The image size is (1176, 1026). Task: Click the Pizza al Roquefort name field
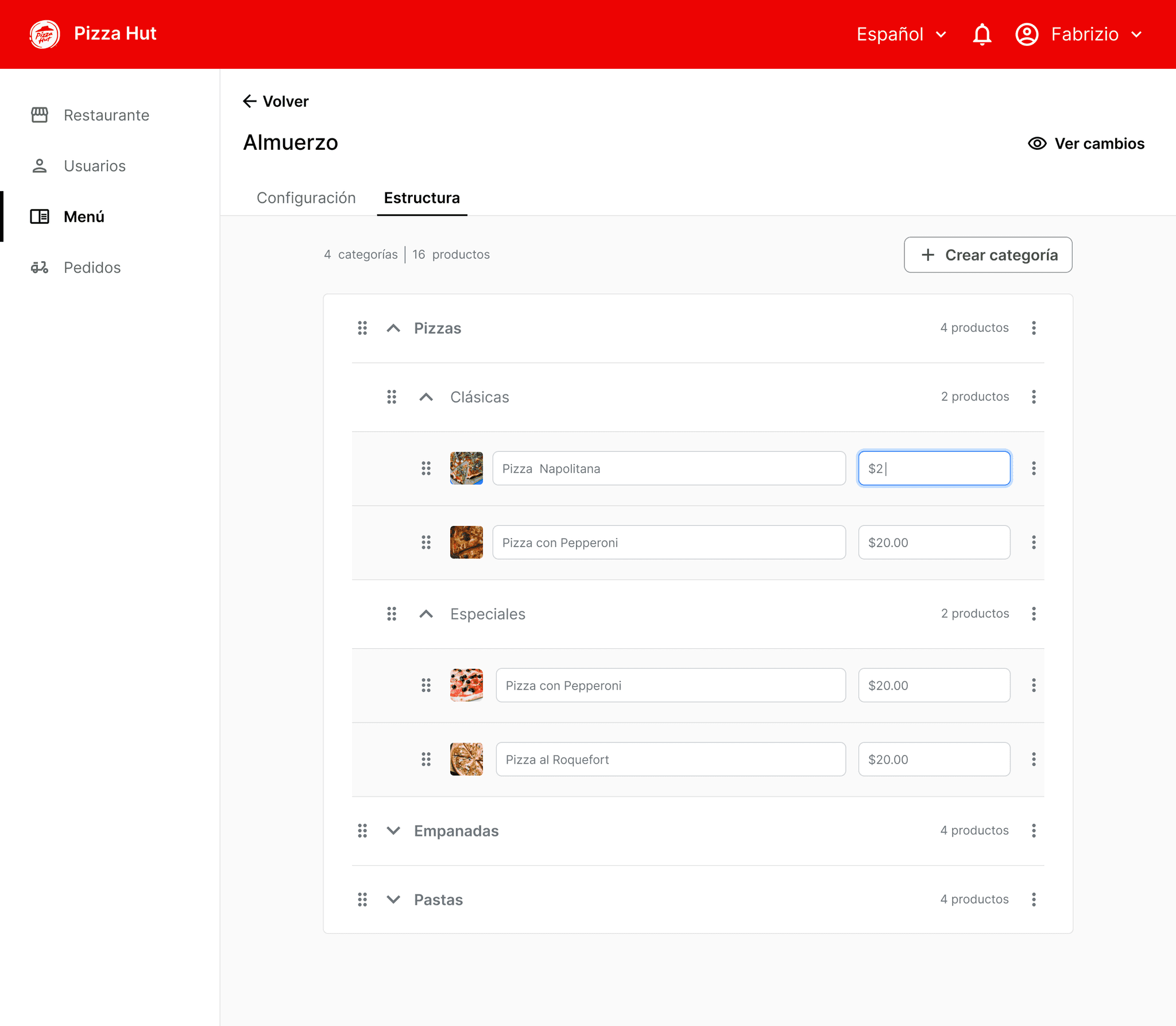670,760
